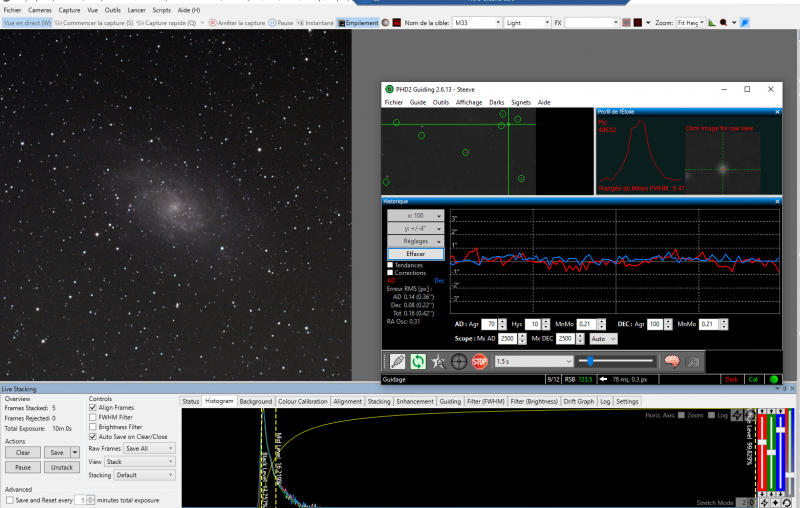Click the lightning icon below RGB sliders

(764, 503)
